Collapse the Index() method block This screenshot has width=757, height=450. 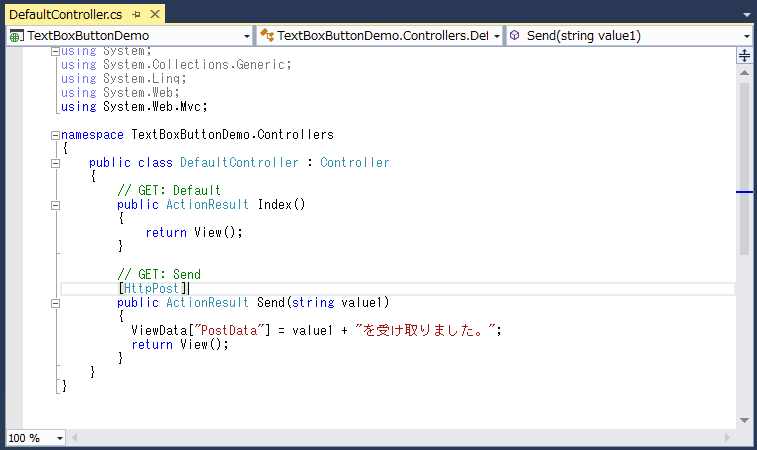(x=56, y=205)
